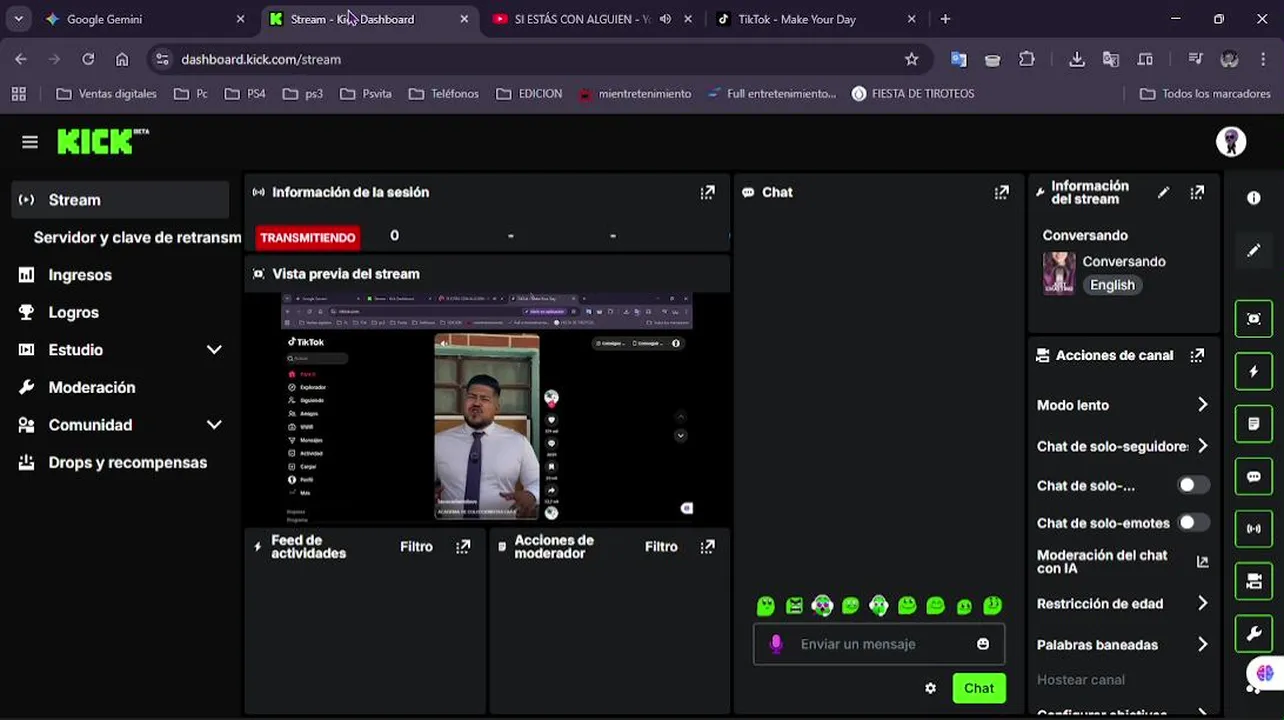1284x720 pixels.
Task: Open Servidor y clave de retransmisión
Action: [137, 237]
